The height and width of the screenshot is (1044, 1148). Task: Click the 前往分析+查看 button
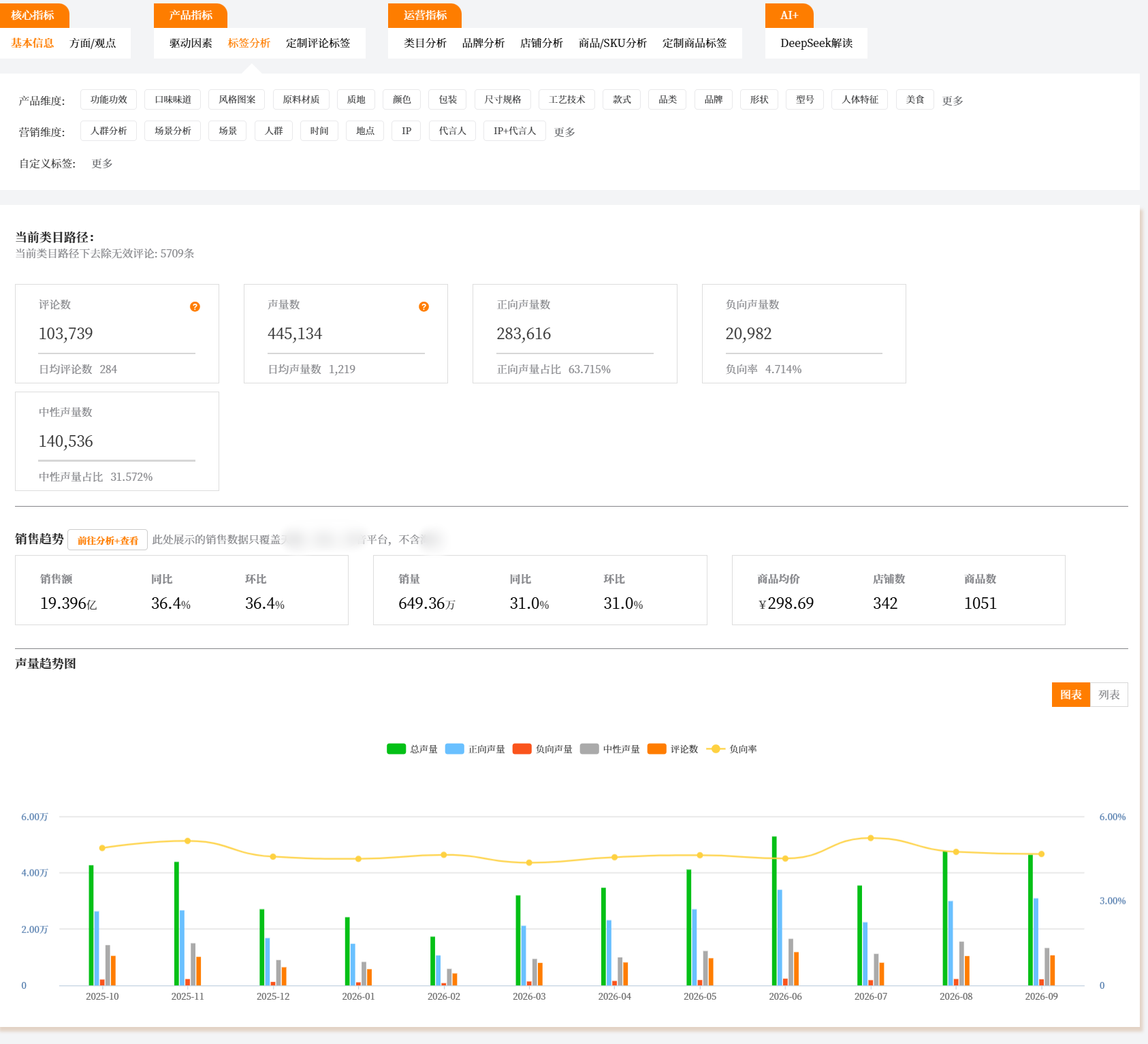[108, 540]
